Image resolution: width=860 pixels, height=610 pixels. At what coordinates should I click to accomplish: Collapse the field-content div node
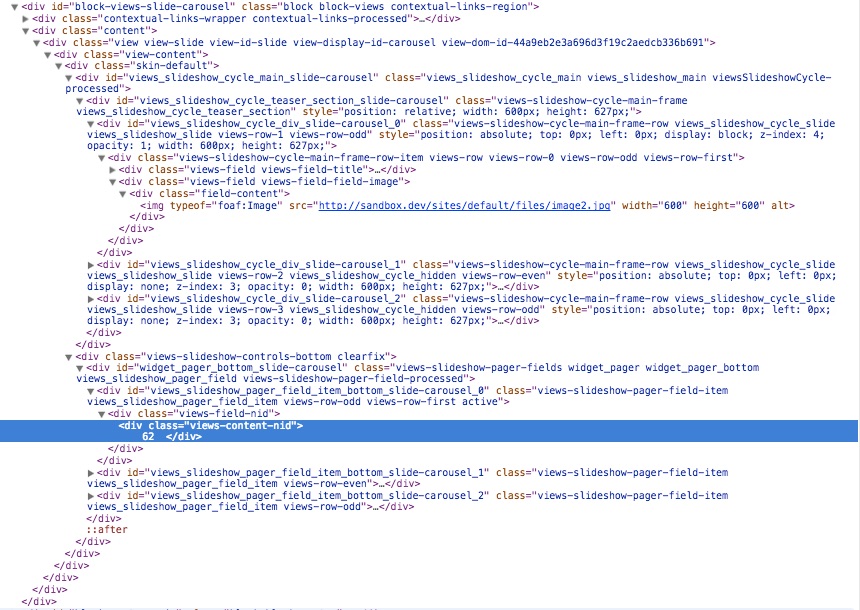124,193
